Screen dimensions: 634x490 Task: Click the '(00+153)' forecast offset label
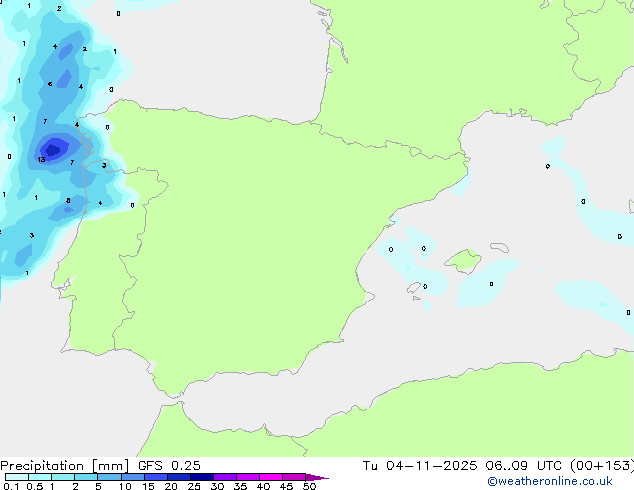(602, 466)
